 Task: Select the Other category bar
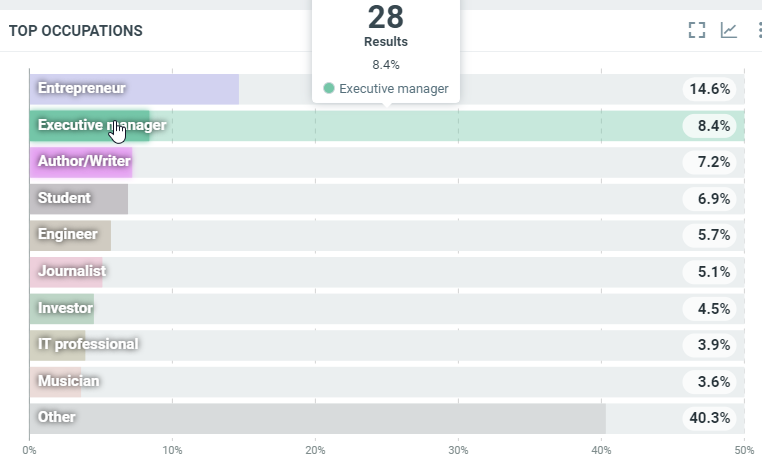pos(317,418)
